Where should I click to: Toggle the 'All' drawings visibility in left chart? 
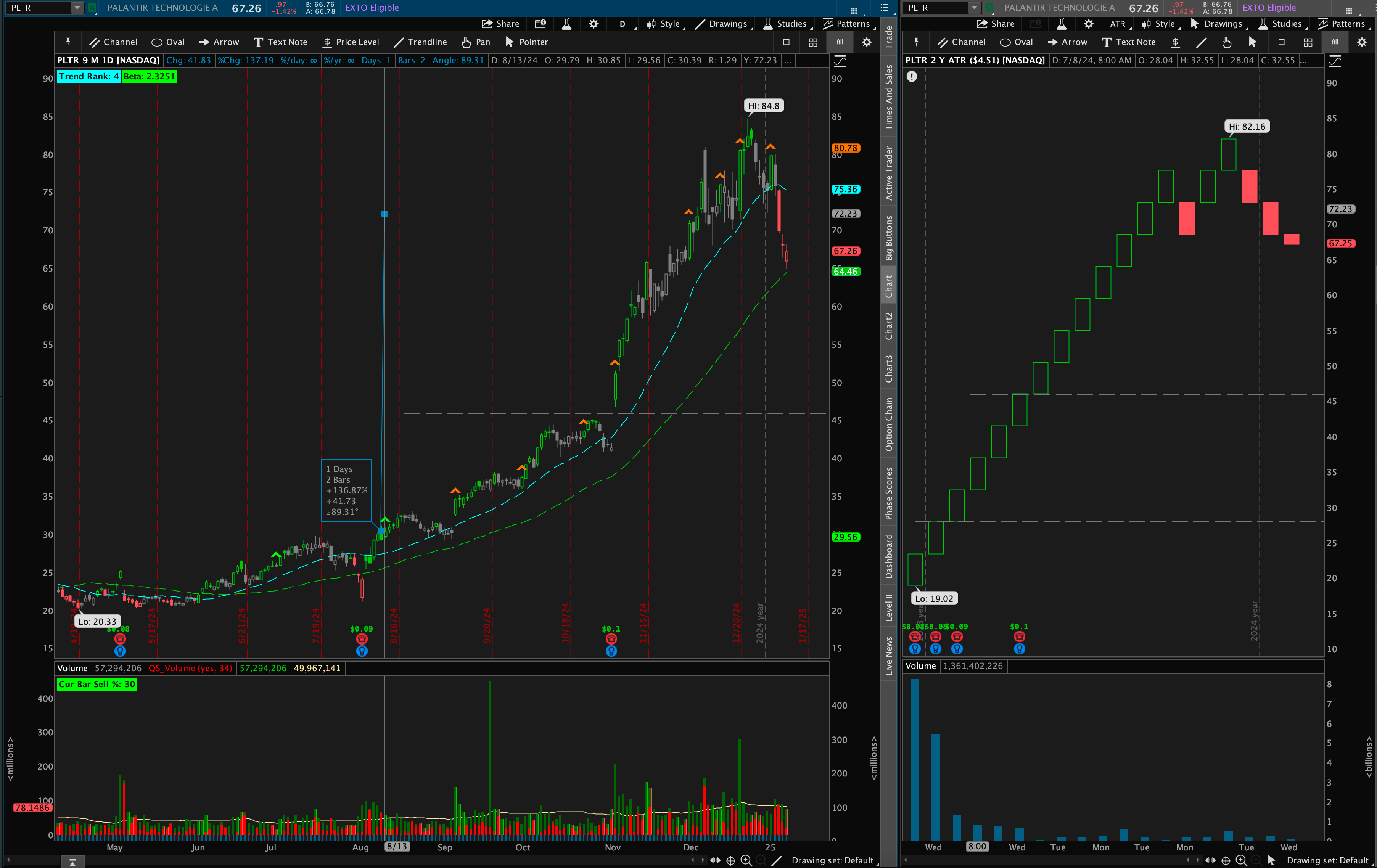point(840,42)
